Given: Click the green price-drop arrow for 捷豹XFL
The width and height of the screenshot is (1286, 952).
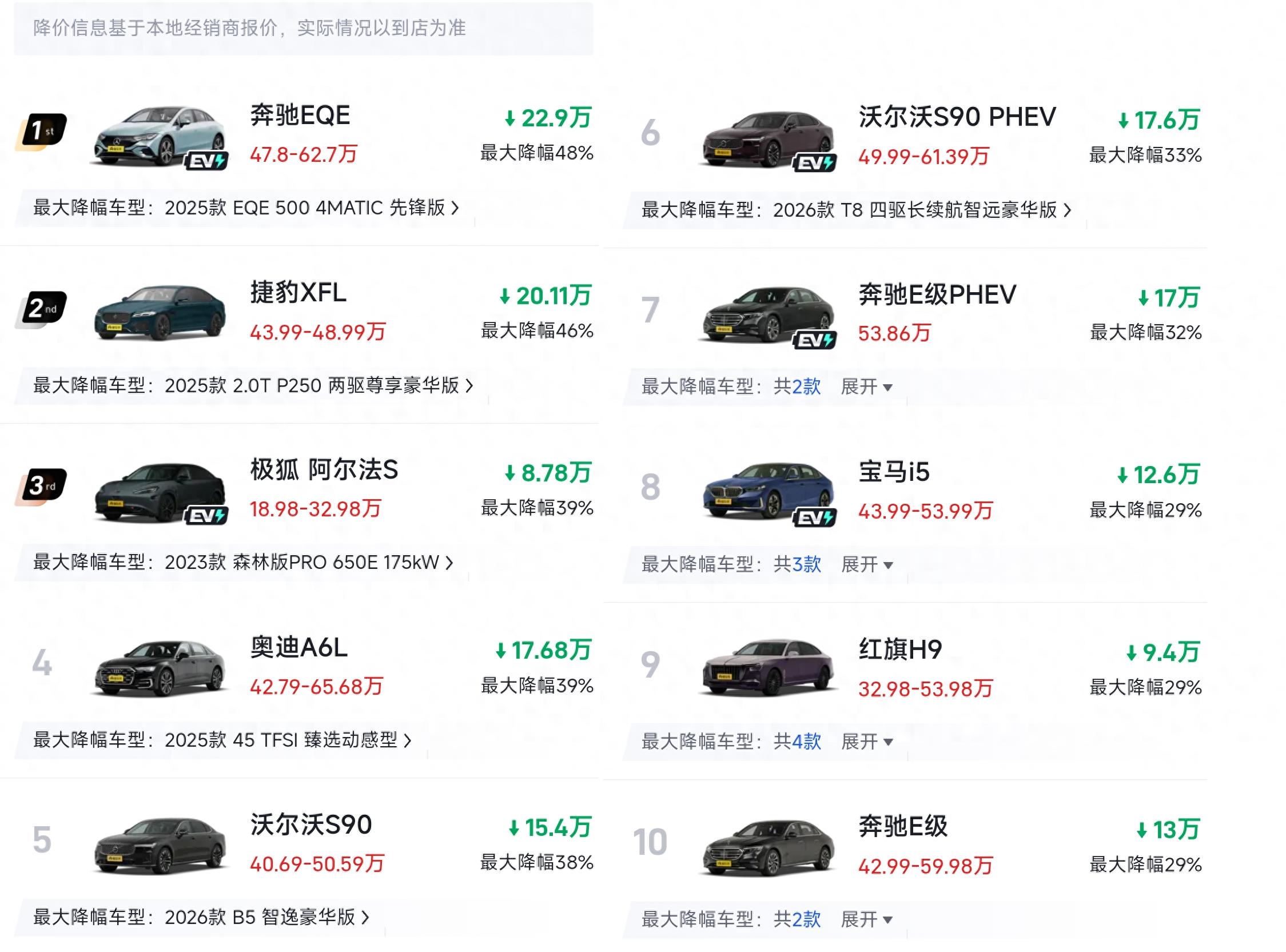Looking at the screenshot, I should (505, 296).
